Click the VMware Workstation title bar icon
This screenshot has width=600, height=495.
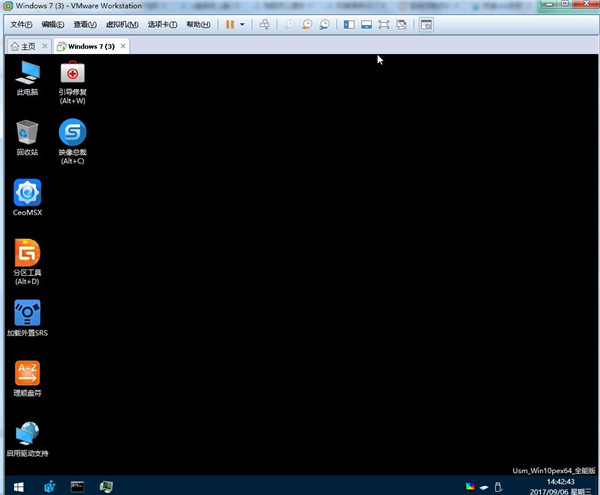[x=7, y=6]
